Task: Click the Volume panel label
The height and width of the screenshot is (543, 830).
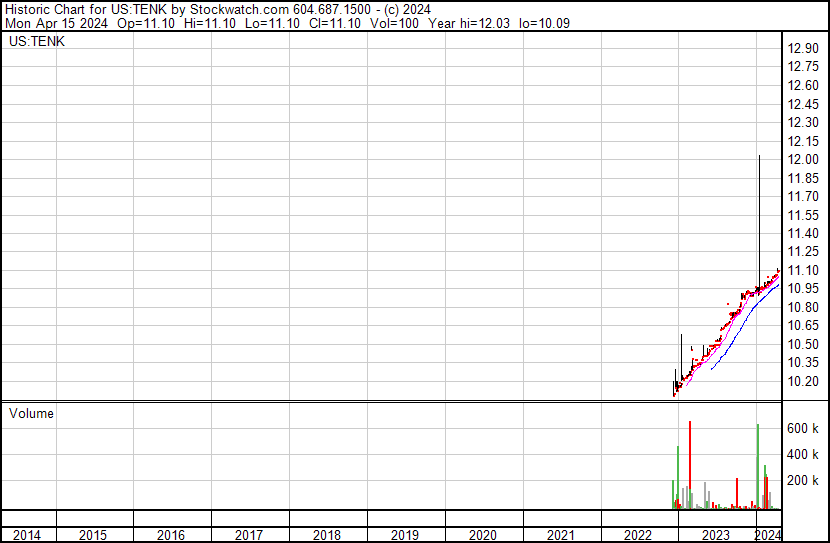Action: pos(31,413)
